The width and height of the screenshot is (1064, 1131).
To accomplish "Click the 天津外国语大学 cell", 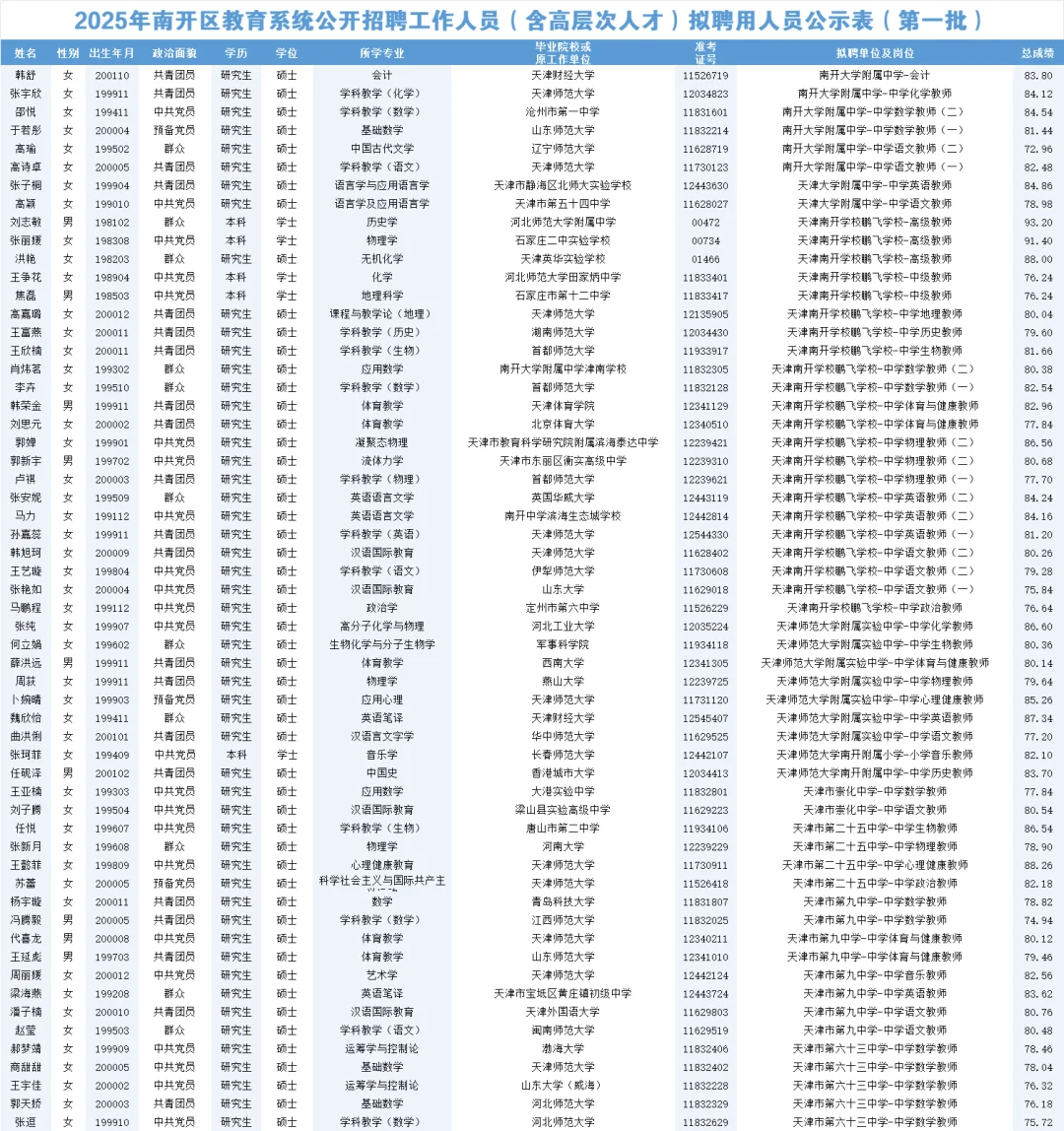I will tap(563, 1012).
